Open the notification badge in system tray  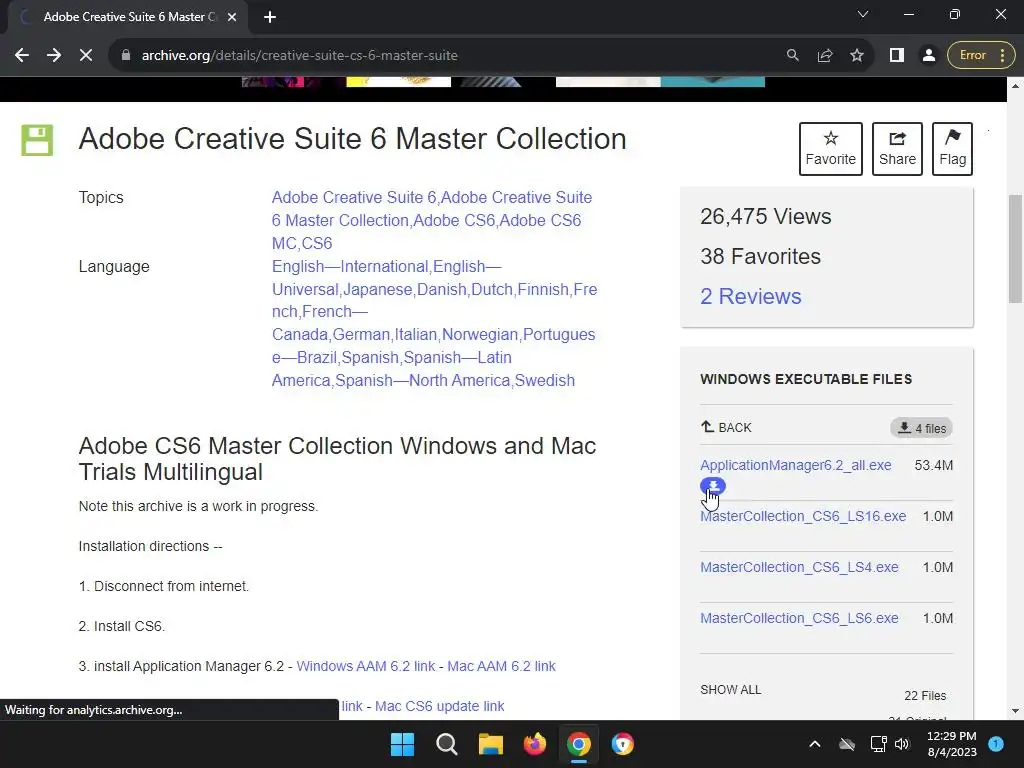(x=996, y=744)
